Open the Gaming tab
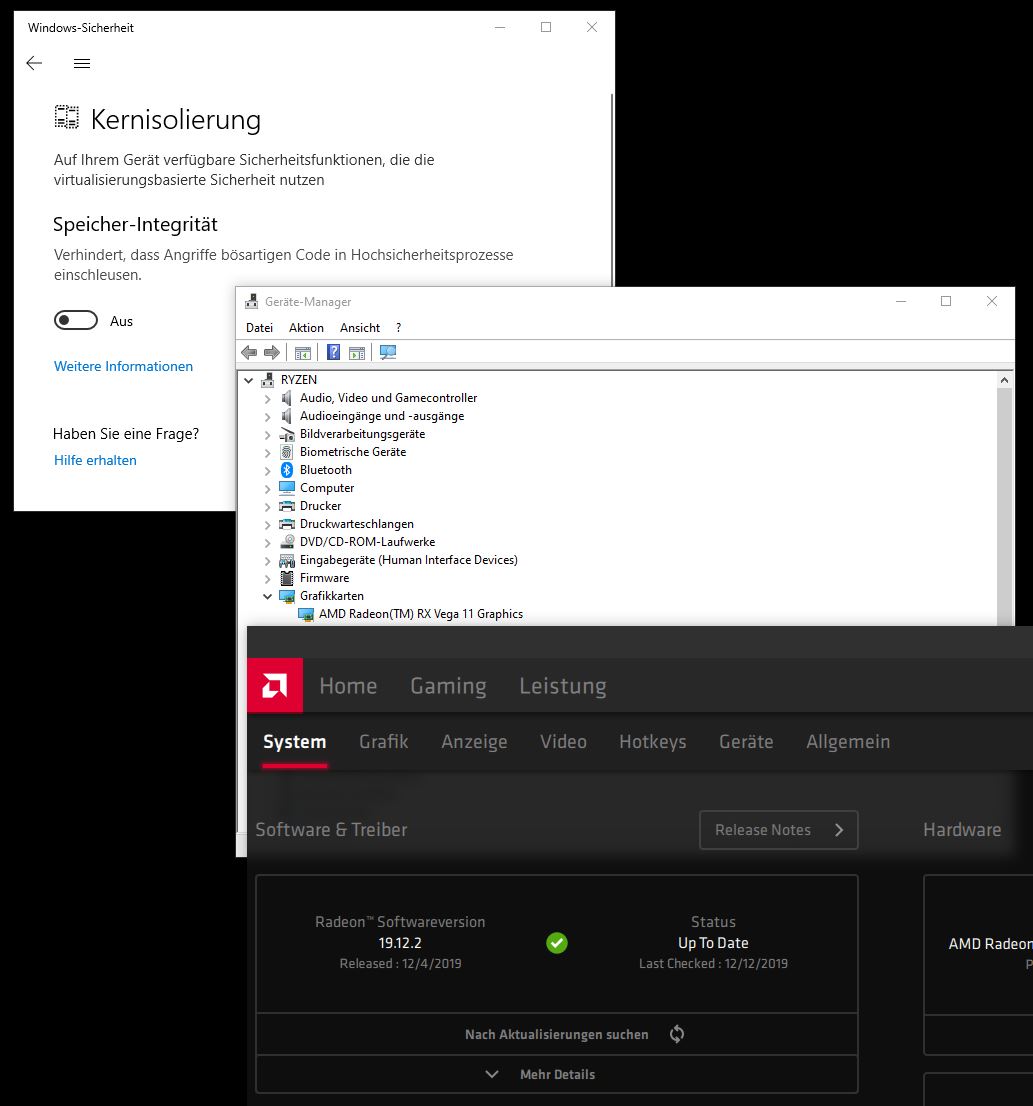The width and height of the screenshot is (1033, 1106). 448,686
